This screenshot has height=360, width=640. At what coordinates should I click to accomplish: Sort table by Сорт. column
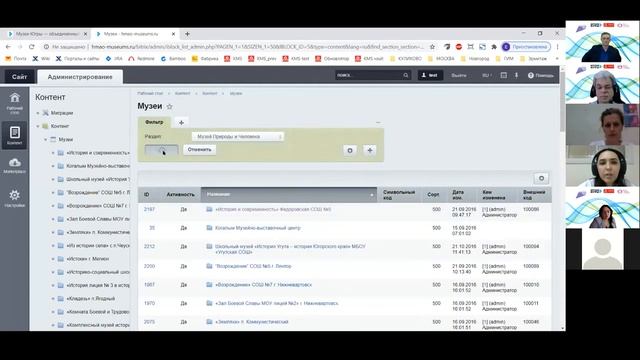433,195
